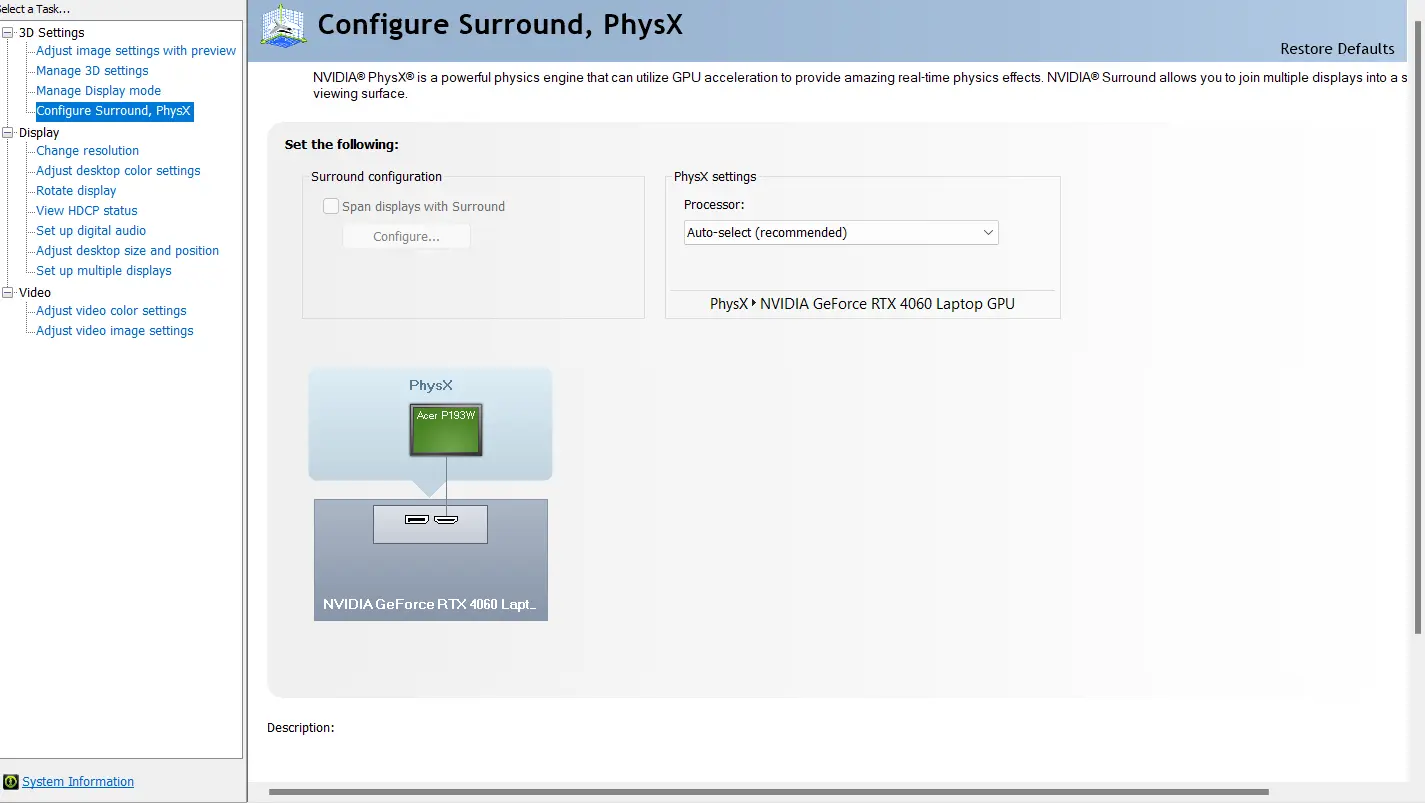Open the System Information link
The image size is (1425, 803).
click(x=78, y=782)
